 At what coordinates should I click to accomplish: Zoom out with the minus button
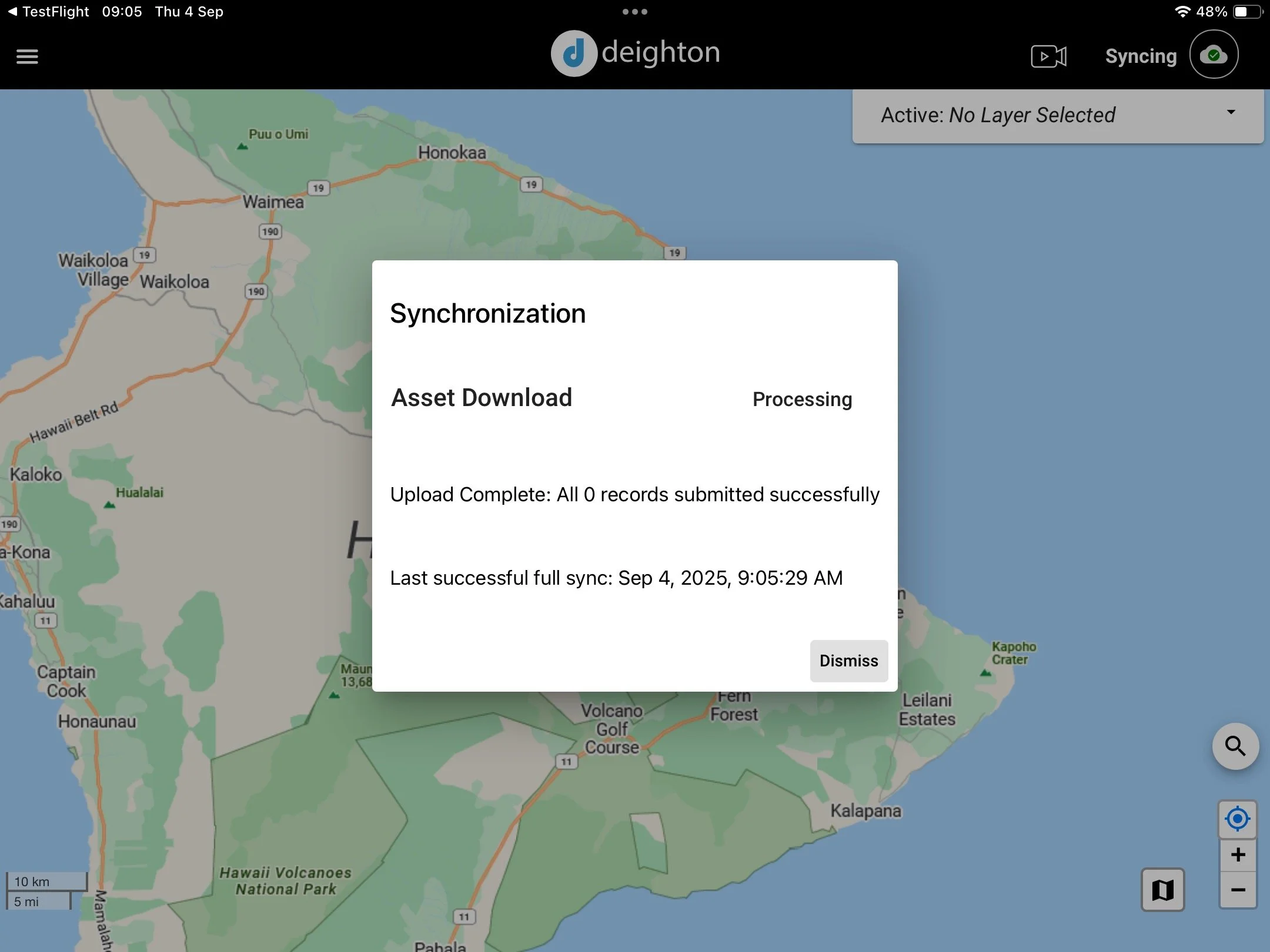pos(1238,890)
